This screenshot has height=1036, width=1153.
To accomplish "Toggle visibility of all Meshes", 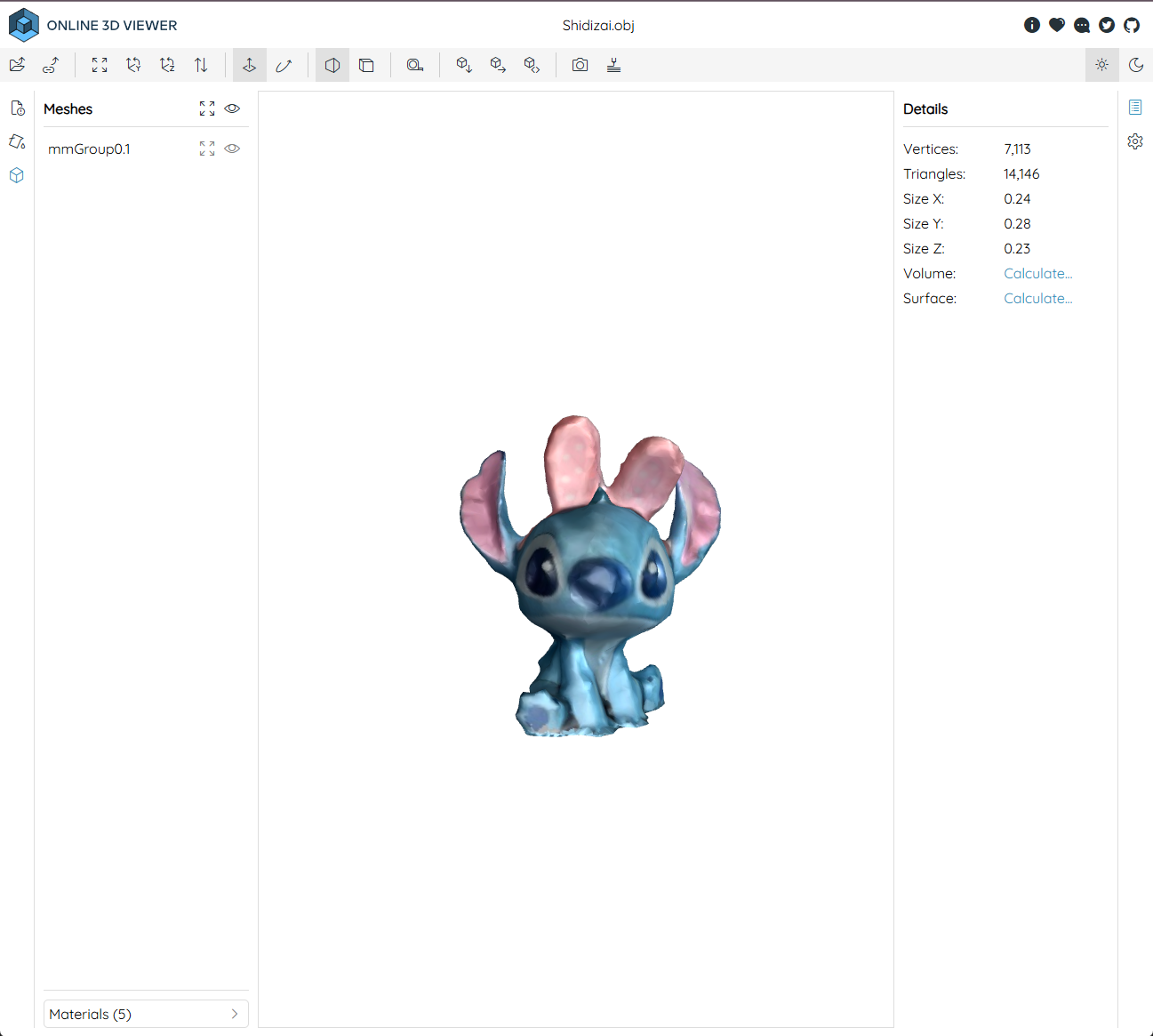I will pyautogui.click(x=232, y=108).
